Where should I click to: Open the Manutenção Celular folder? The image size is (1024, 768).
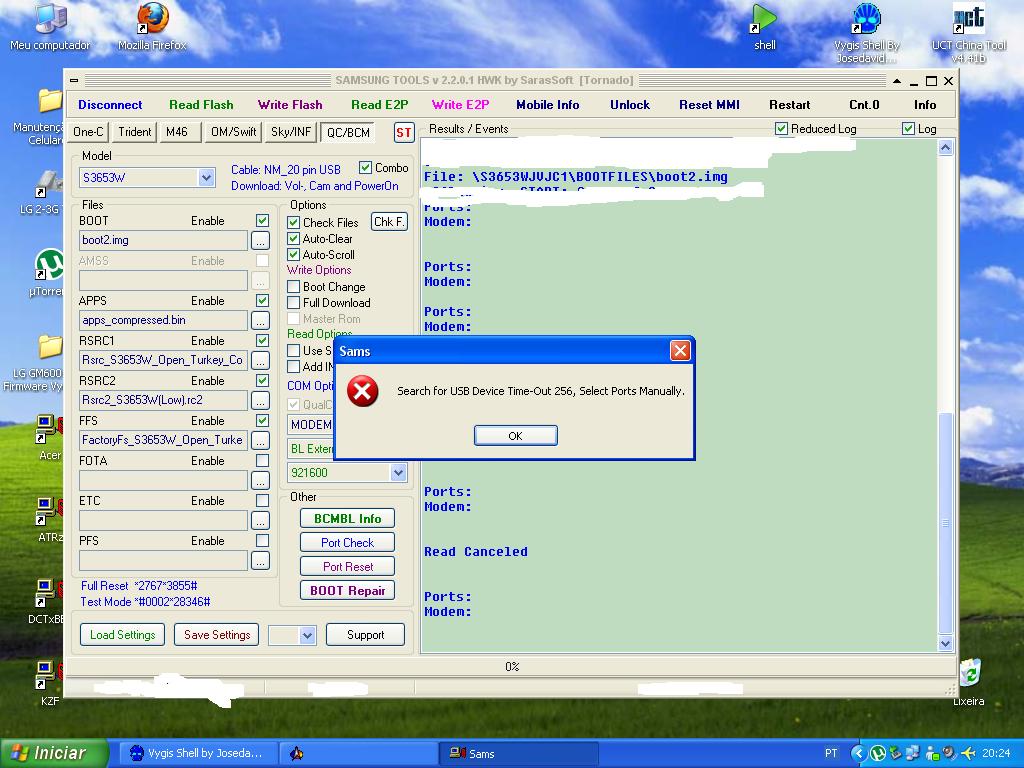(40, 118)
